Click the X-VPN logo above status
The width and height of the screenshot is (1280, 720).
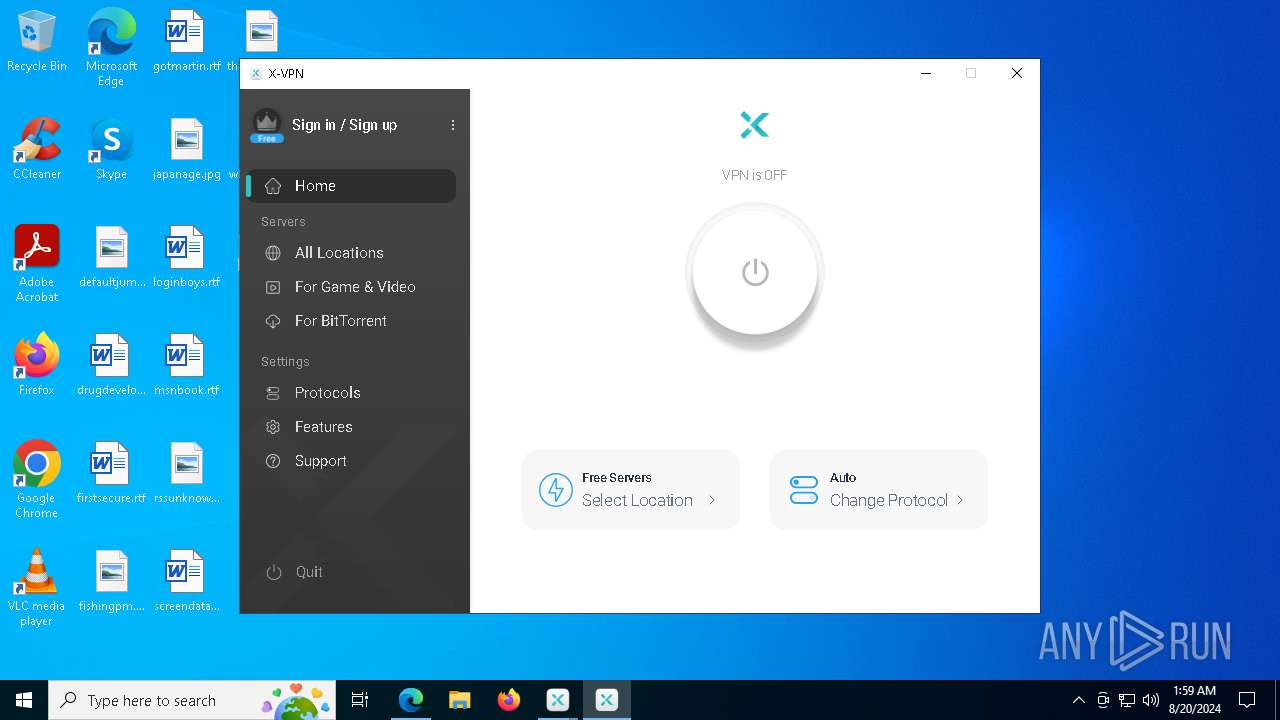(x=755, y=125)
